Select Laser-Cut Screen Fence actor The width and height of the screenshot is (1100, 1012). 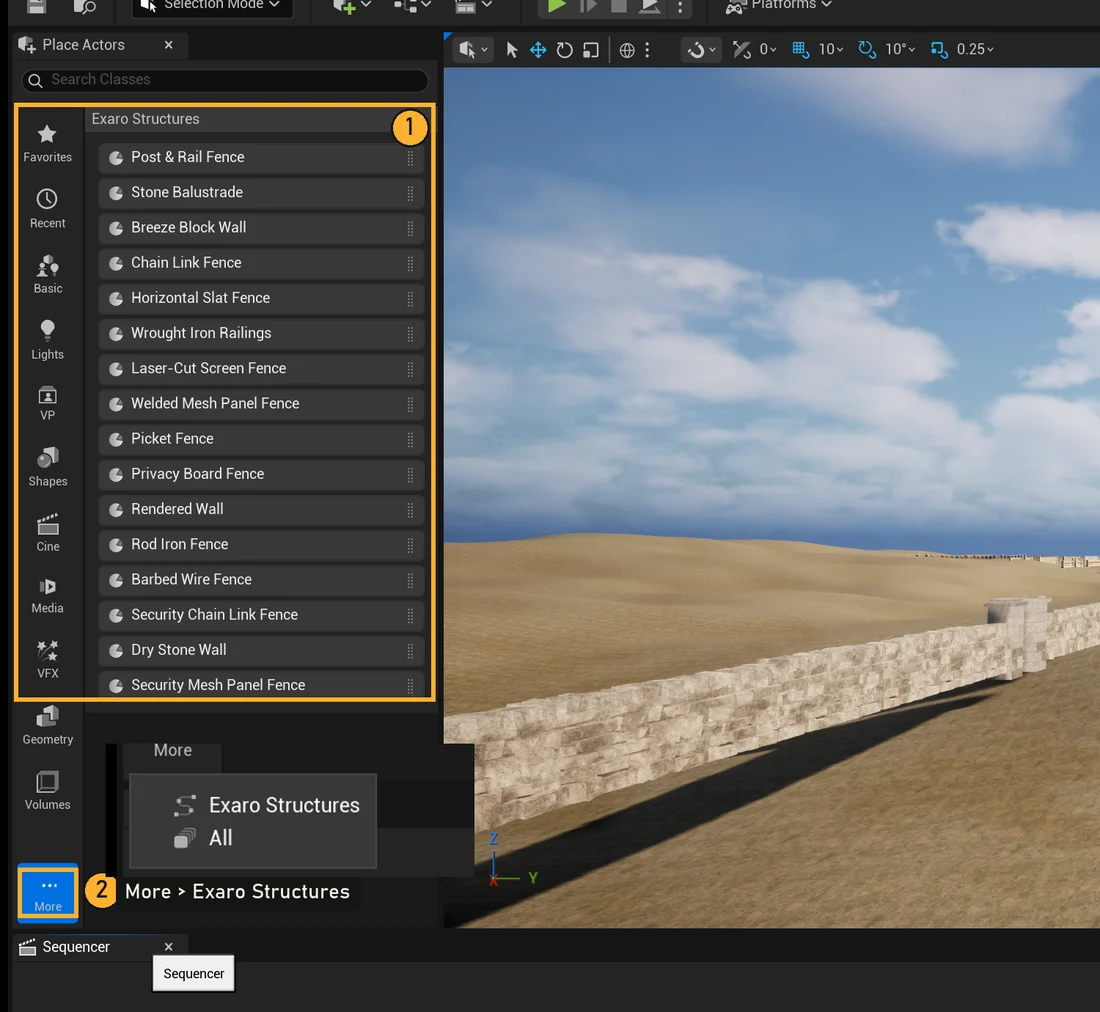click(261, 369)
